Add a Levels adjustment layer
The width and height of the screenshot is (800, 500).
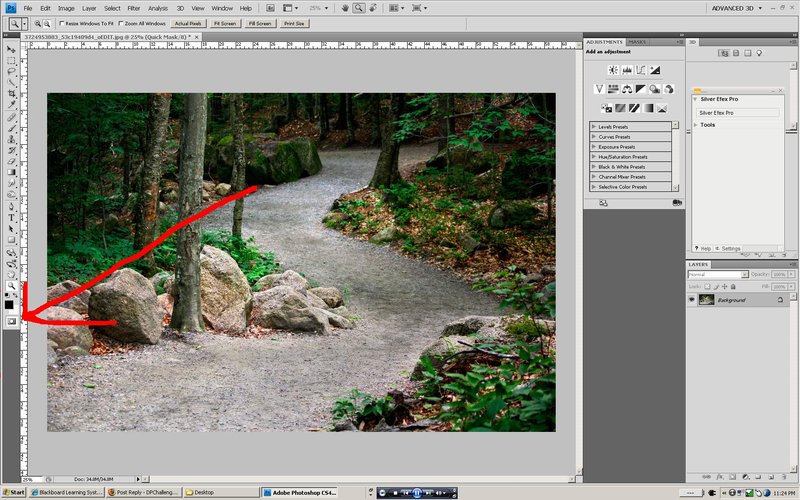click(x=627, y=70)
